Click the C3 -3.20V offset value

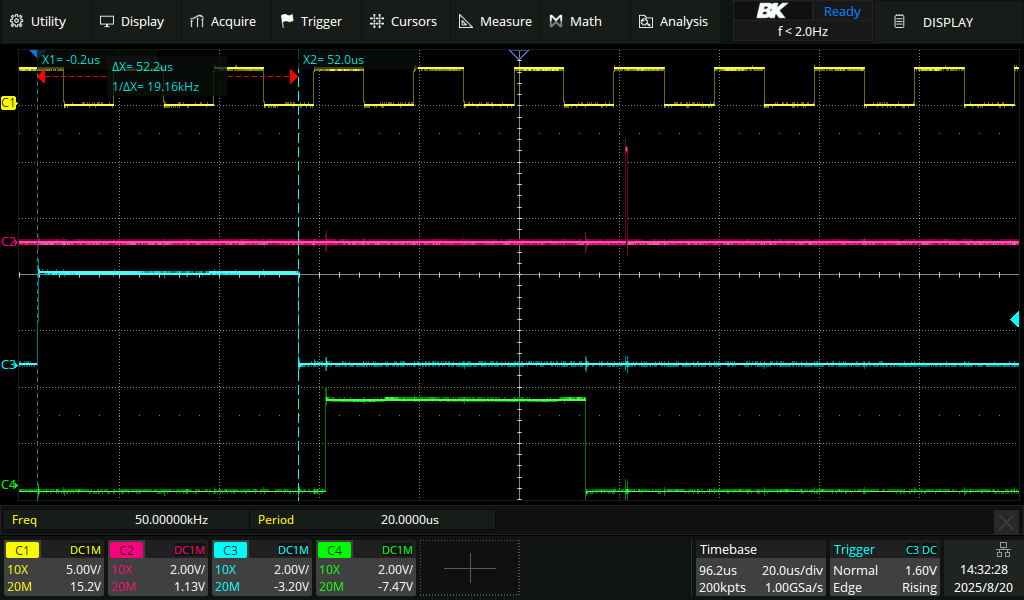(x=291, y=587)
